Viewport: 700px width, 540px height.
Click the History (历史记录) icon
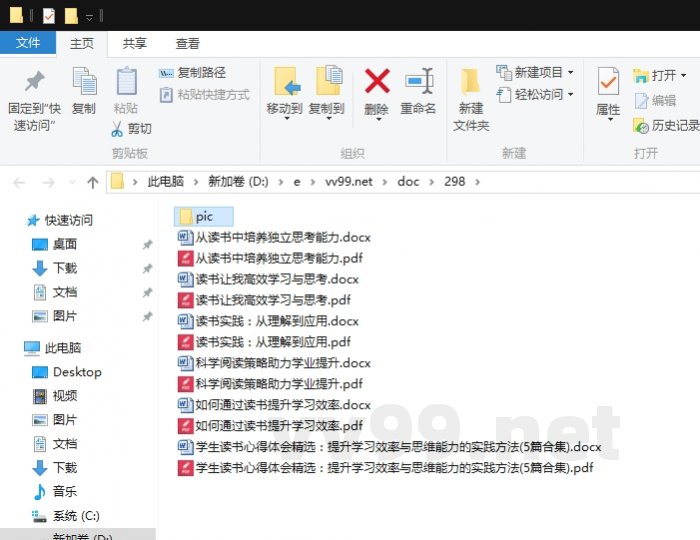(x=641, y=126)
